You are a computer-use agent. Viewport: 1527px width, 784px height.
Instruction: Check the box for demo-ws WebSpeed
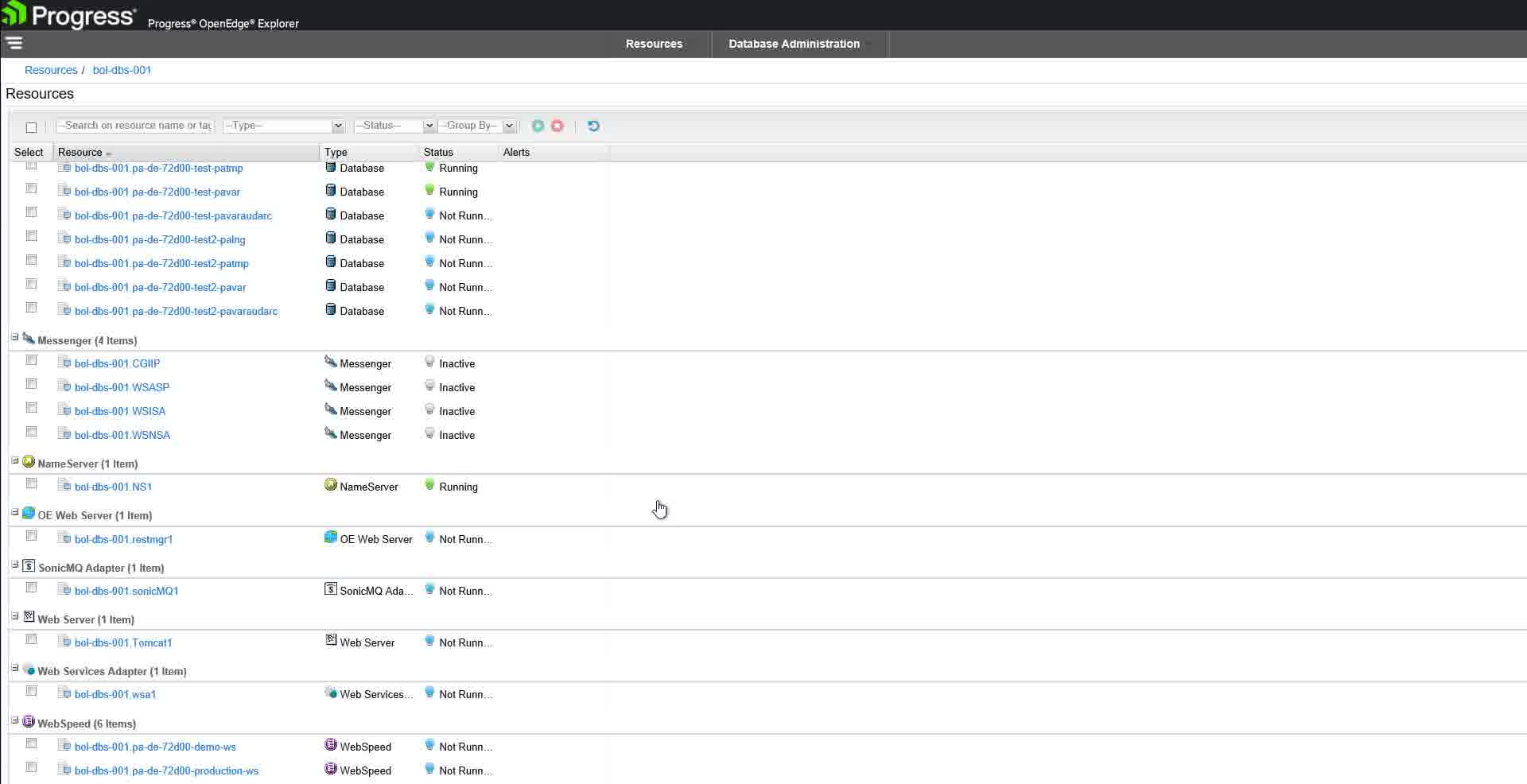click(31, 743)
